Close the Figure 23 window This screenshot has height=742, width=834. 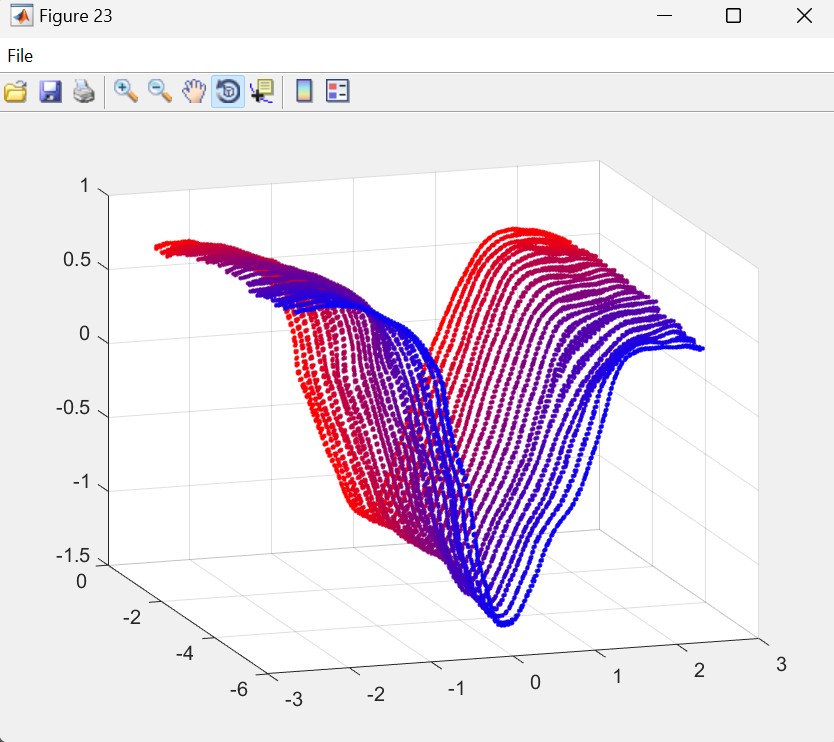coord(804,16)
